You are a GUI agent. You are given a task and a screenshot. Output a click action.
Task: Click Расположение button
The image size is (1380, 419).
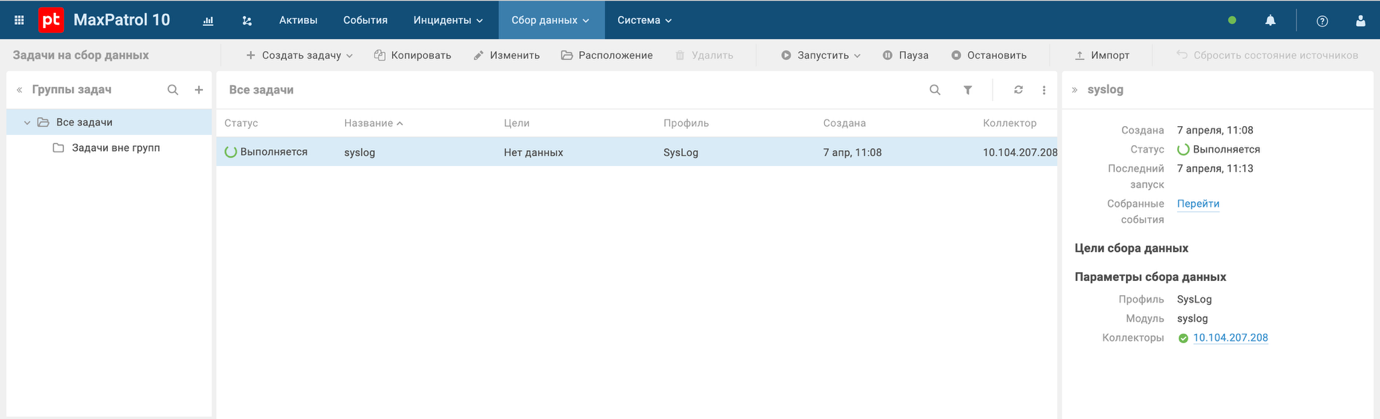[x=607, y=55]
